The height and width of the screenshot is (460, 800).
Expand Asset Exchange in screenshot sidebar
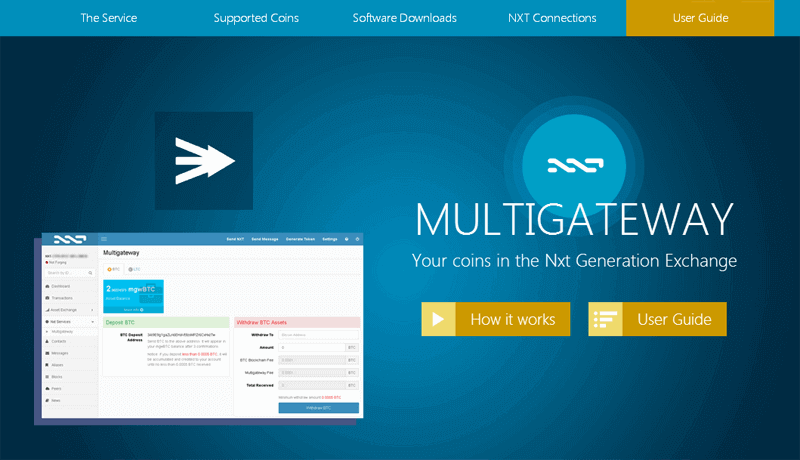pyautogui.click(x=70, y=310)
